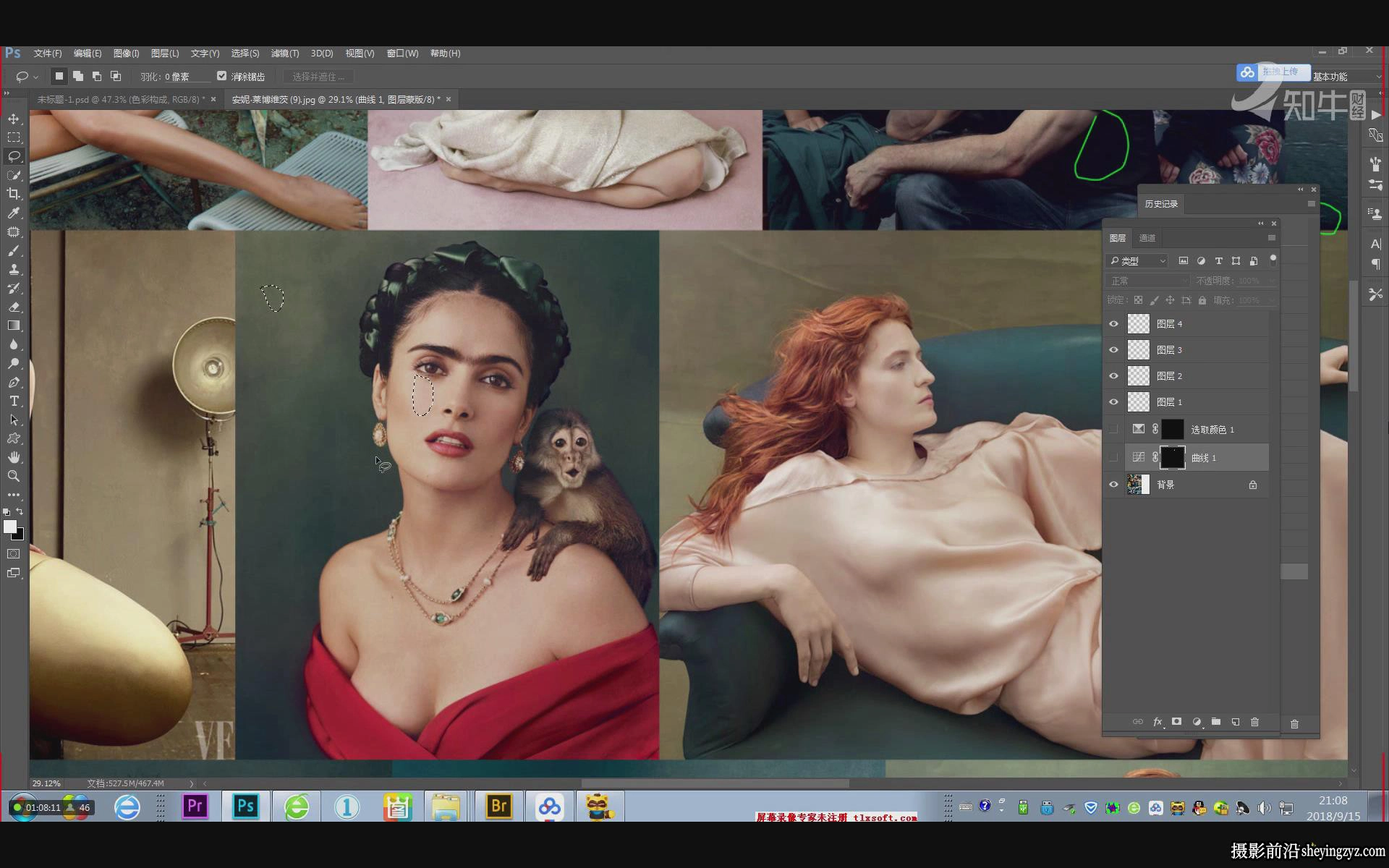The height and width of the screenshot is (868, 1389).
Task: Select the Path Selection tool
Action: coord(14,420)
